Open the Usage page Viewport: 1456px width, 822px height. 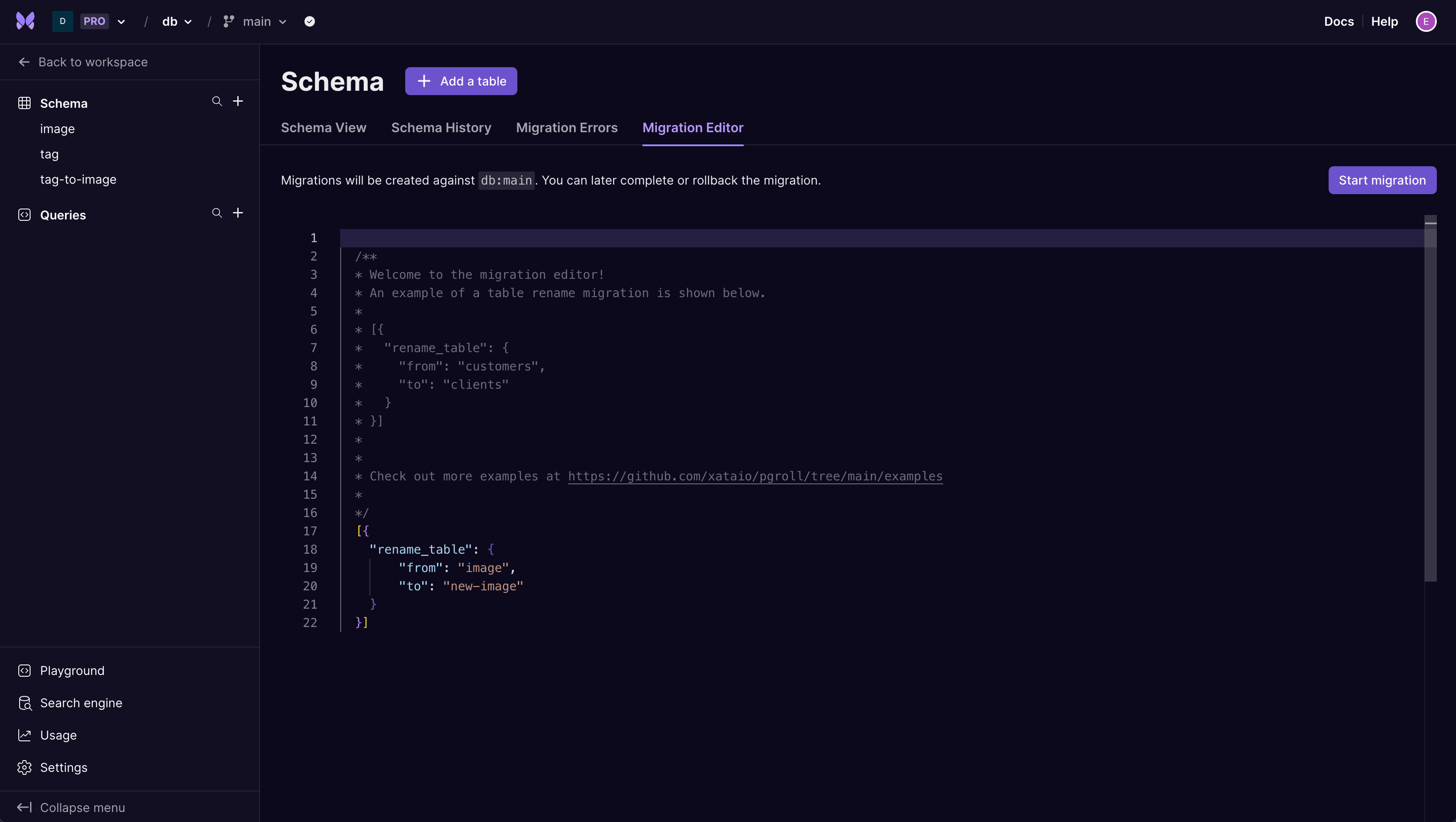pos(58,736)
